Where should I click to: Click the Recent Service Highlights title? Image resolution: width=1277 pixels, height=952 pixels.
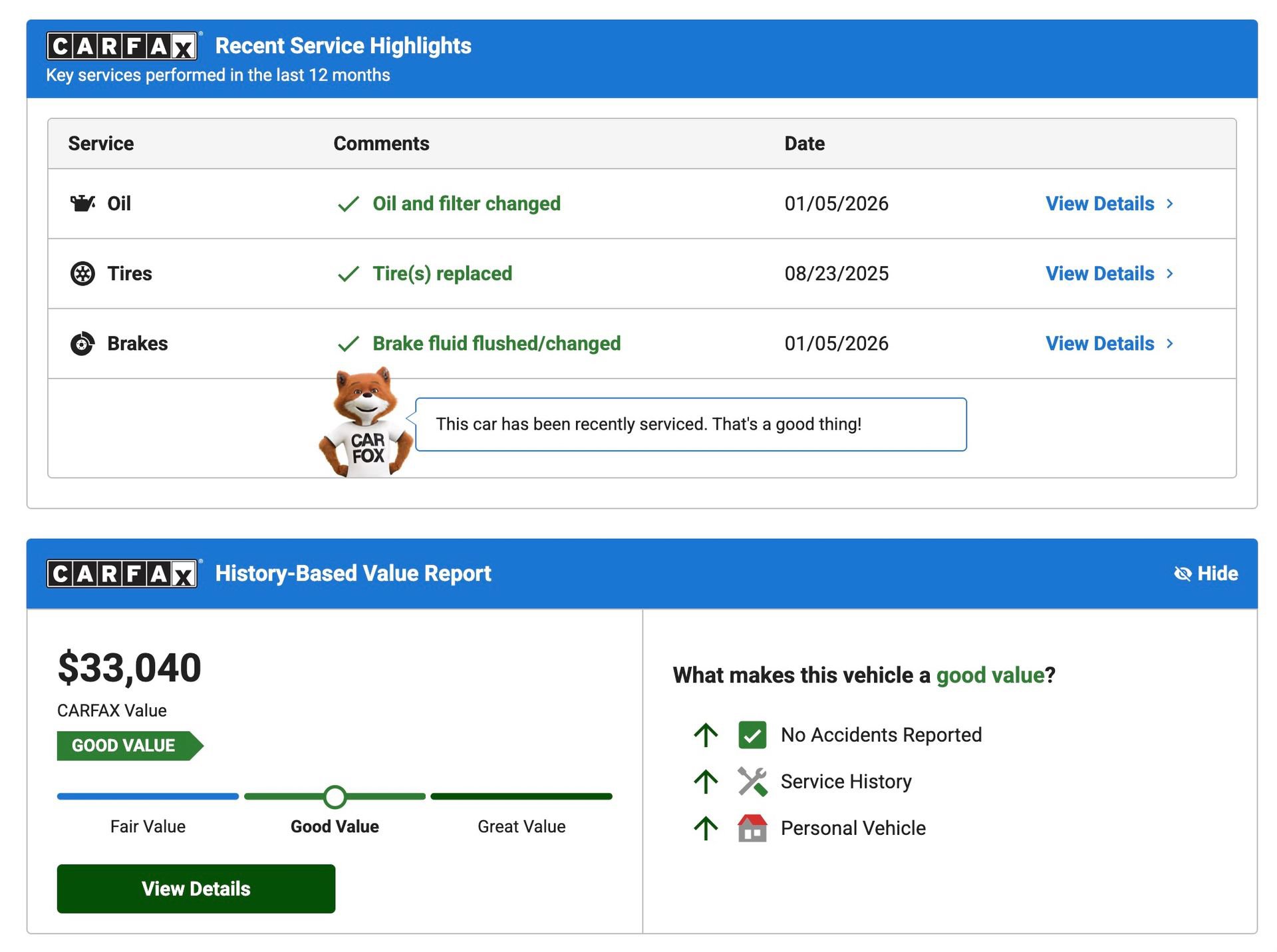tap(343, 46)
